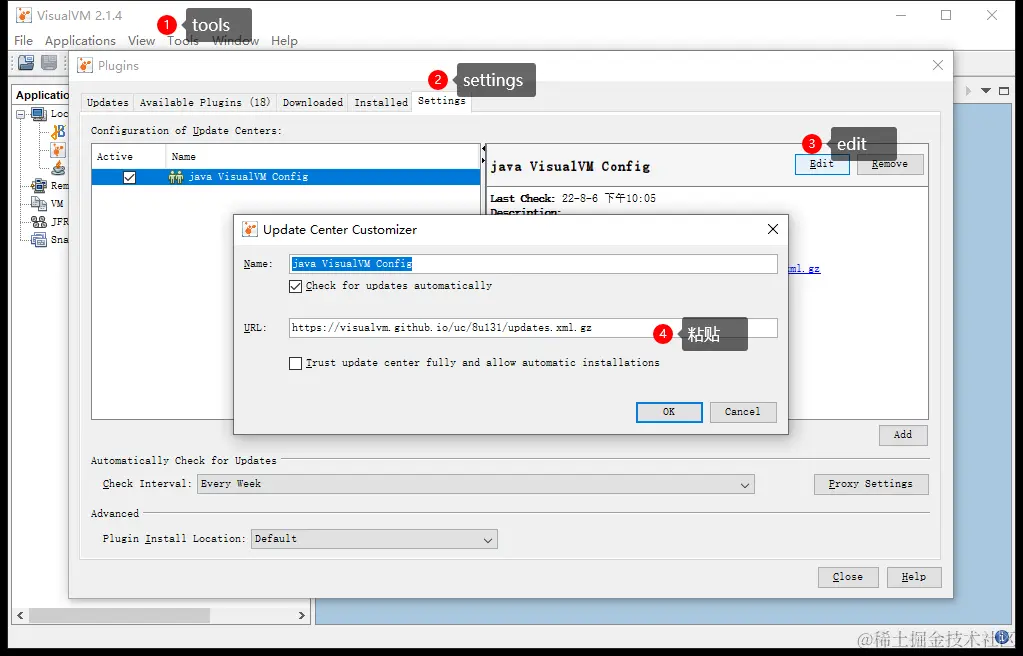
Task: Toggle Active checkbox for java VisualVM Config
Action: (129, 178)
